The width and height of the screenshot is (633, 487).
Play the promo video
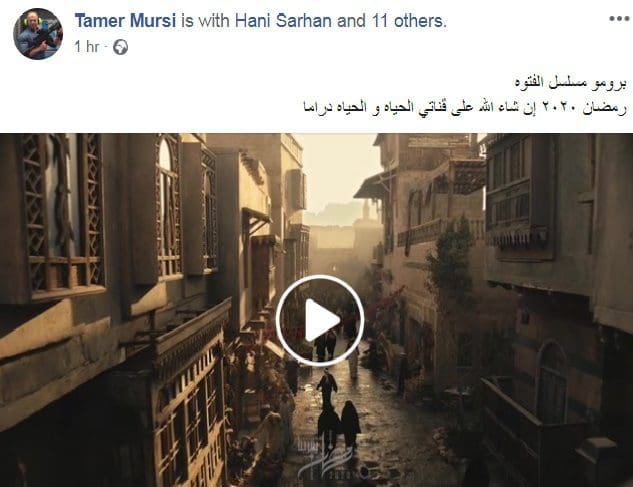[320, 321]
